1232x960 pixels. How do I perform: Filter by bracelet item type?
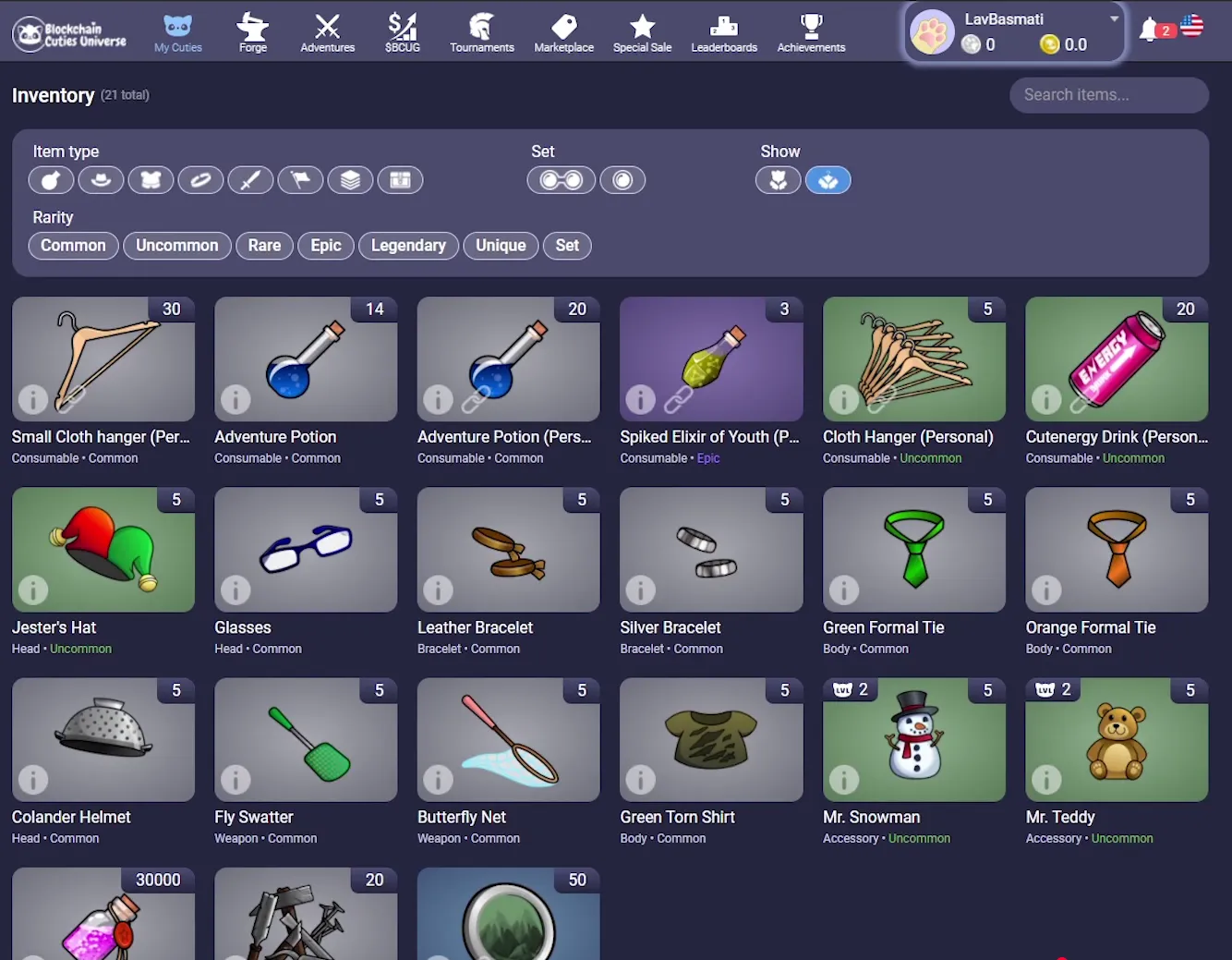pyautogui.click(x=201, y=180)
